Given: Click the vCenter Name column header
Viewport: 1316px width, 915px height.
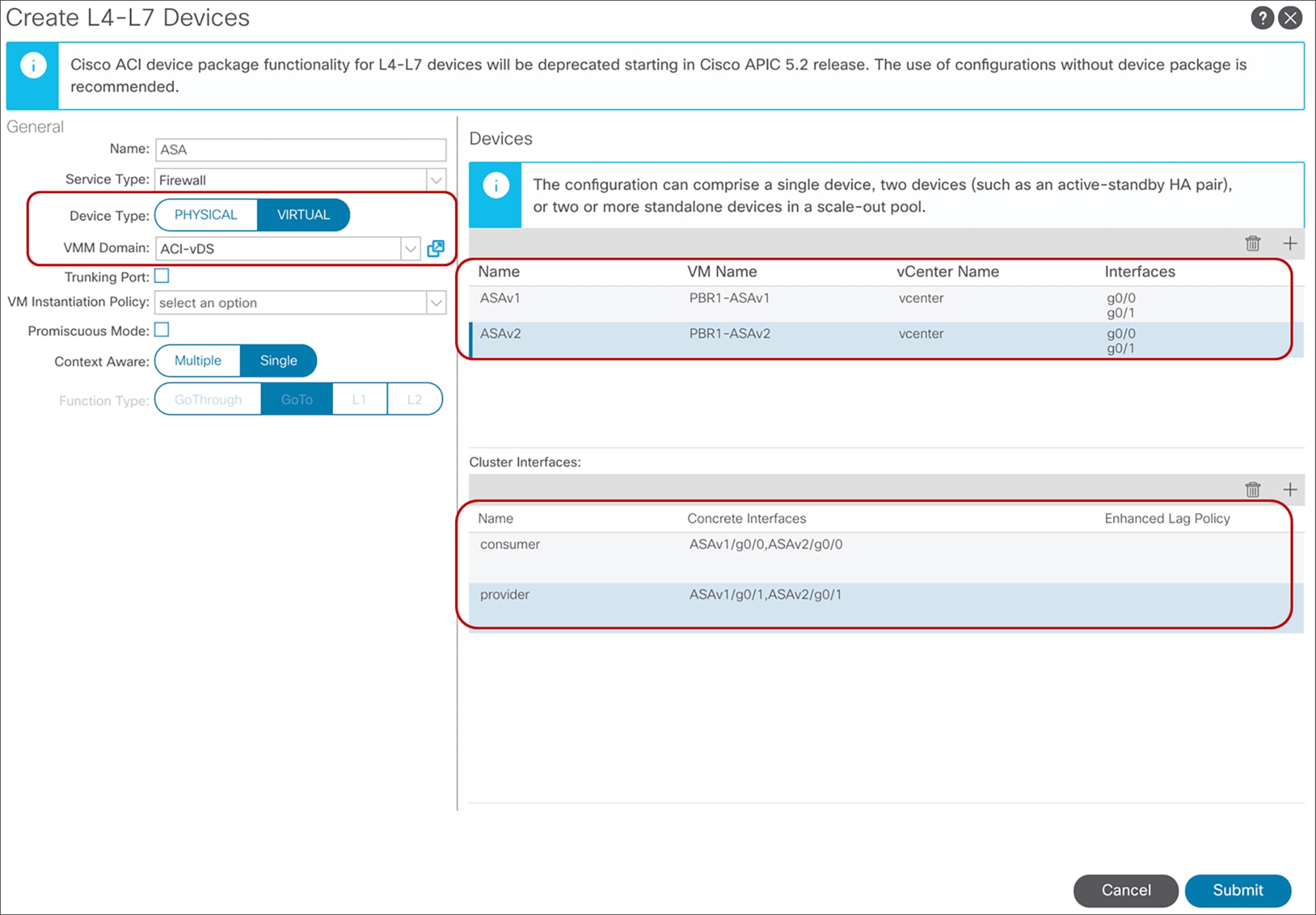Looking at the screenshot, I should [947, 271].
